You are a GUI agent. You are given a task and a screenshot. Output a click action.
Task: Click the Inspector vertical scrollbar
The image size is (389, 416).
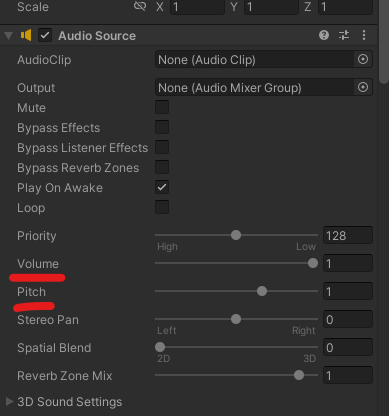click(x=384, y=42)
